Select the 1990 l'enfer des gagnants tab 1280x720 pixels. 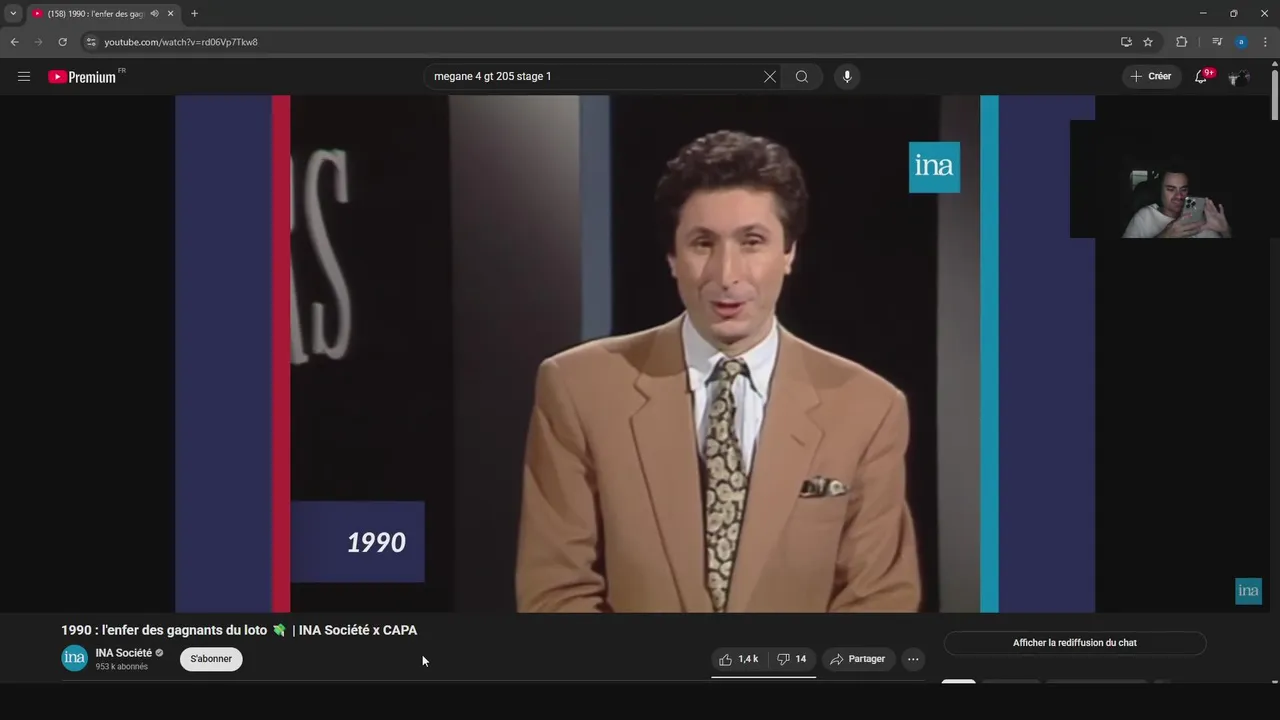coord(103,14)
